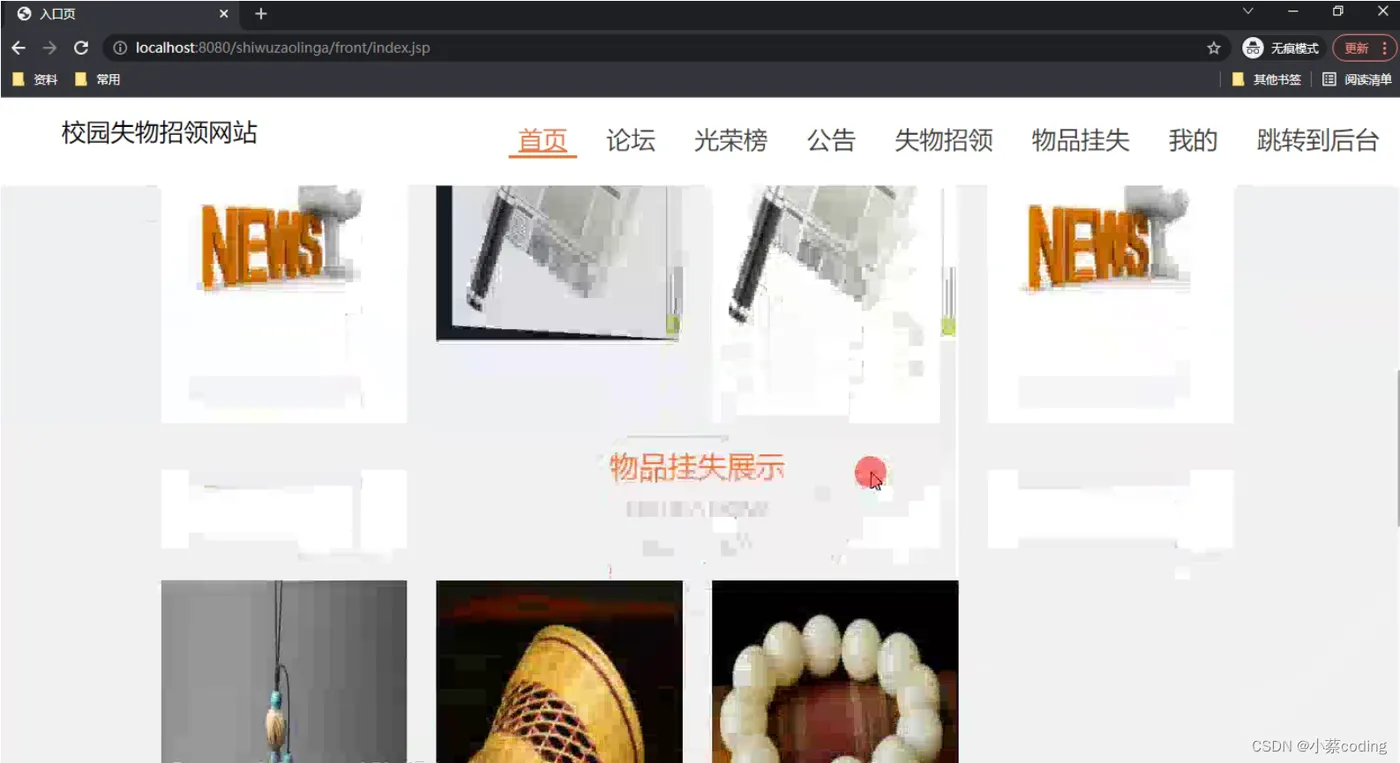Click the site info icon beside the URL

tap(119, 48)
